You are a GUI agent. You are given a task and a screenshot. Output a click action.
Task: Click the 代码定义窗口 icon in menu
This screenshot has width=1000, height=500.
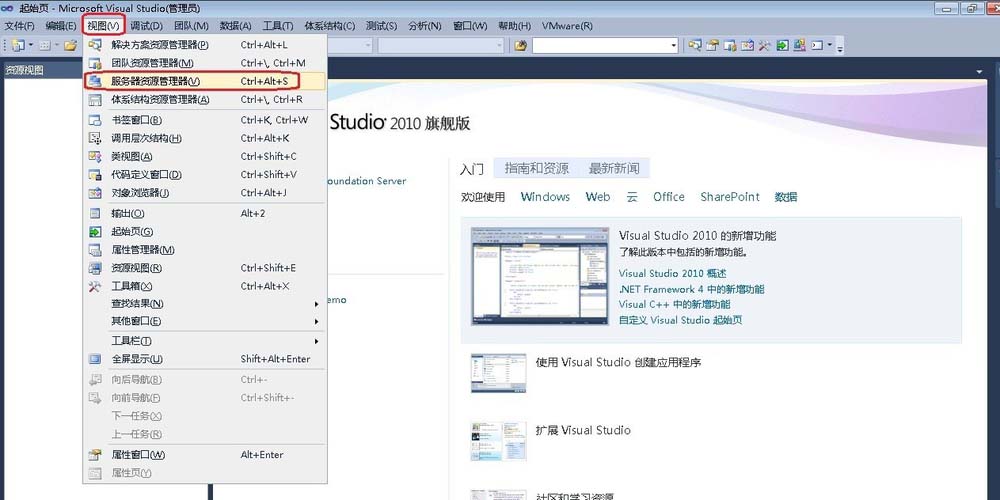coord(94,175)
